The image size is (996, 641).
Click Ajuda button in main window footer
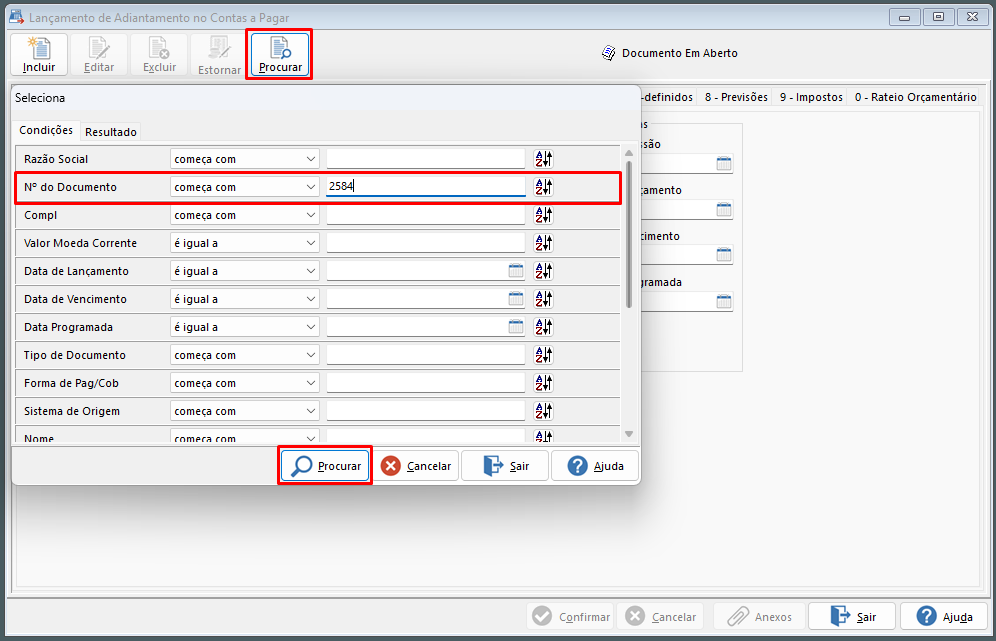coord(944,616)
